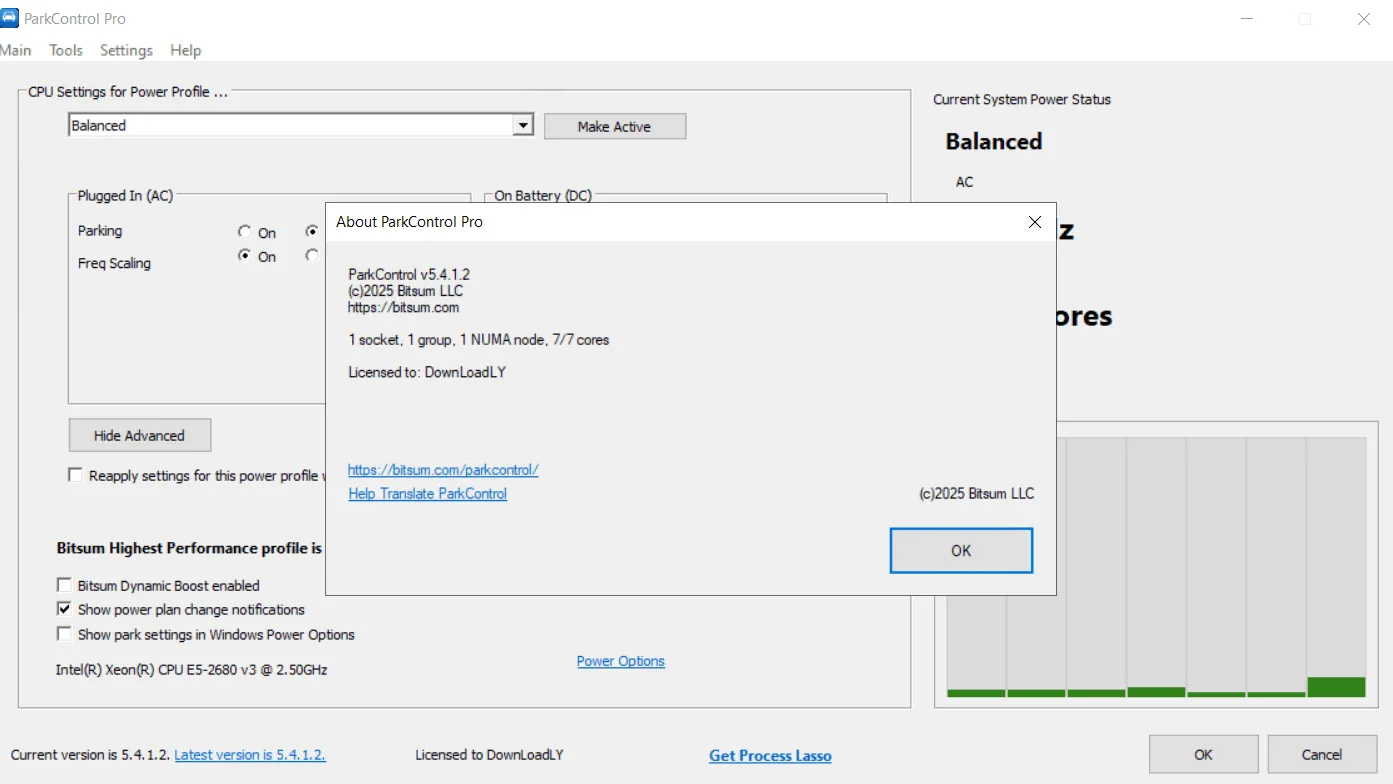Image resolution: width=1393 pixels, height=784 pixels.
Task: Open the Main menu
Action: point(16,50)
